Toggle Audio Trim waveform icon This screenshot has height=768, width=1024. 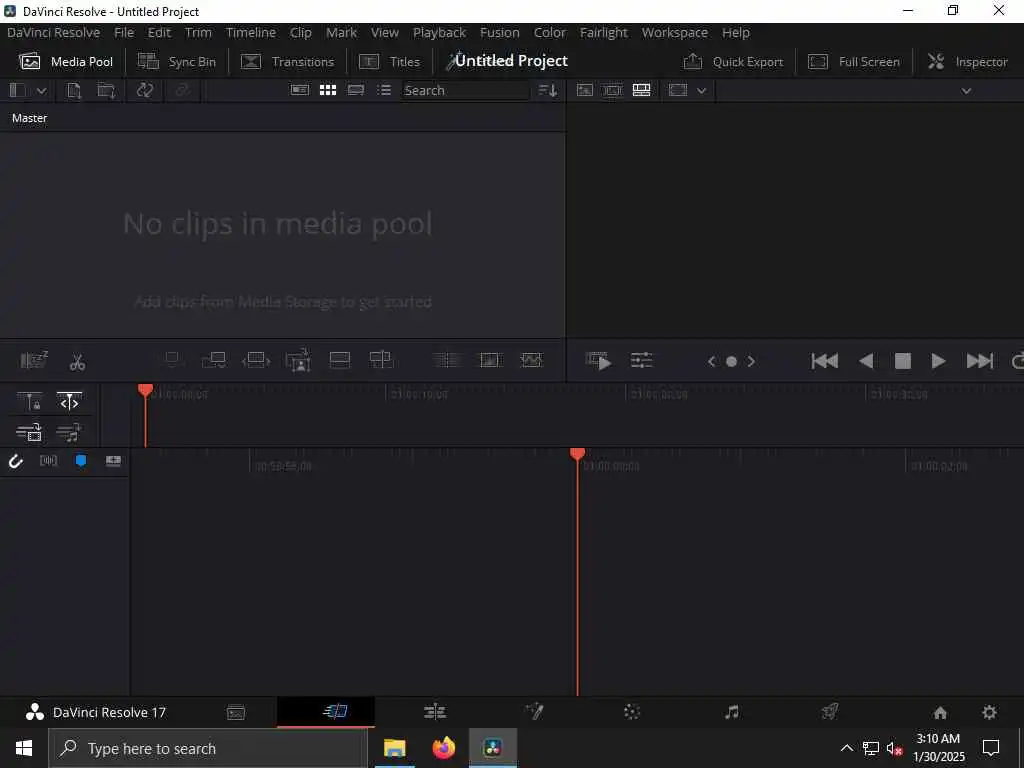pos(48,461)
